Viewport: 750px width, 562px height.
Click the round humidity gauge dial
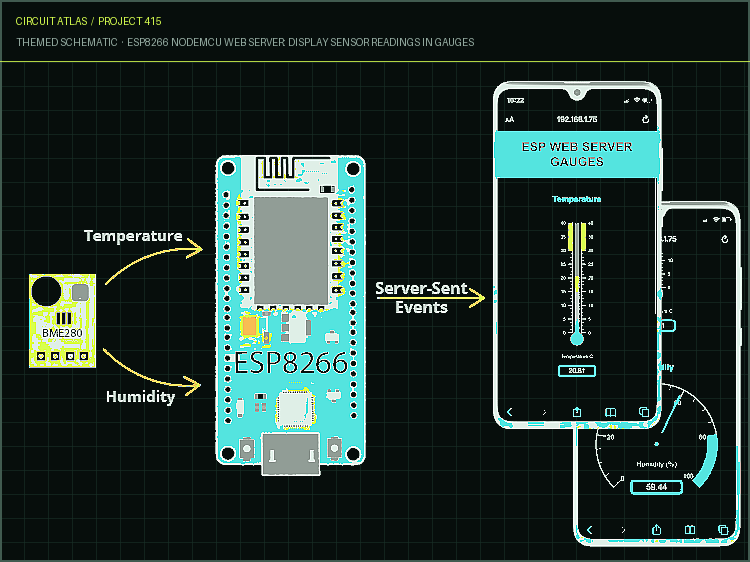pos(657,436)
